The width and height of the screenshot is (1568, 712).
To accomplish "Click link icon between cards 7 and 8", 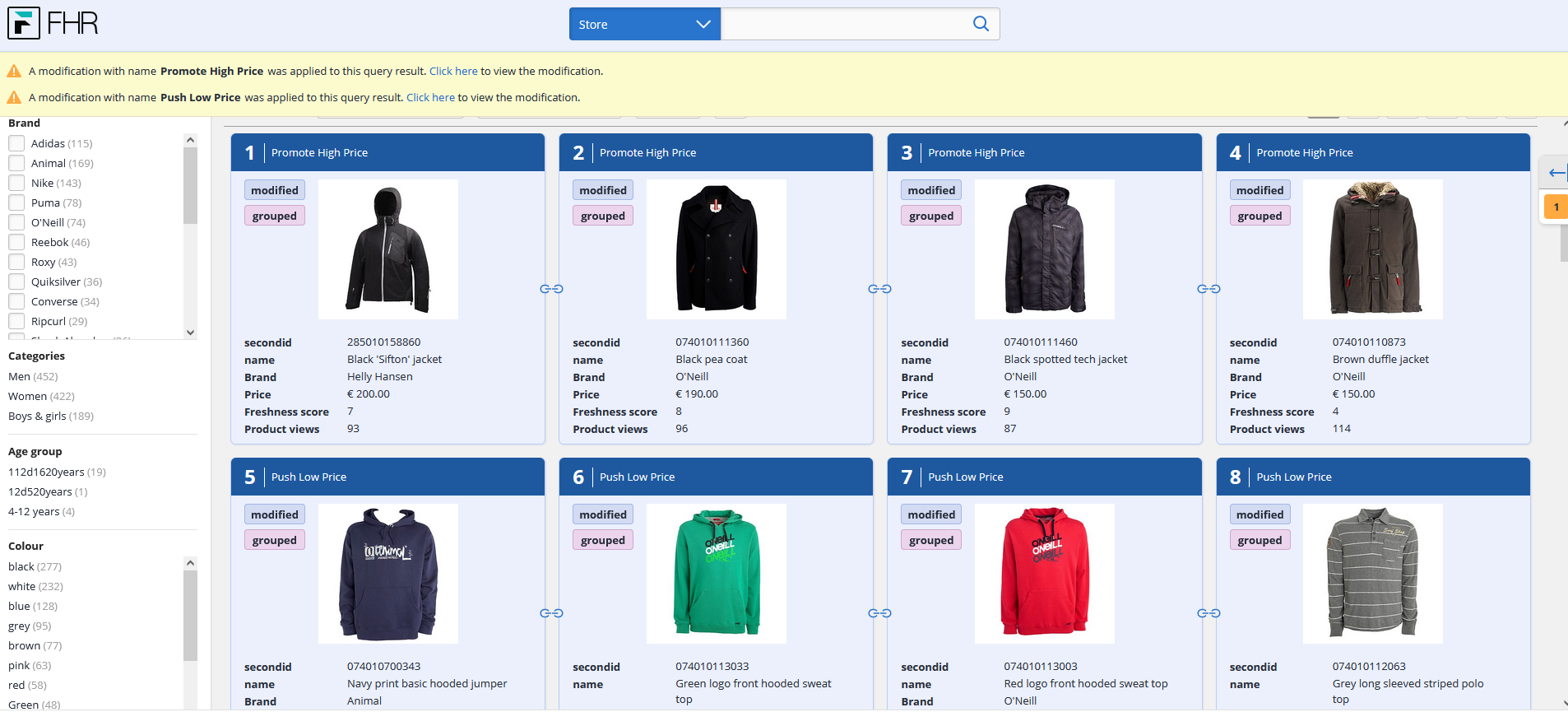I will click(x=1208, y=613).
